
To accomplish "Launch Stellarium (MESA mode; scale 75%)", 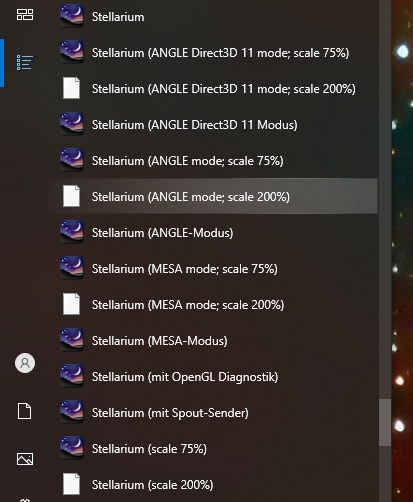I will click(213, 269).
